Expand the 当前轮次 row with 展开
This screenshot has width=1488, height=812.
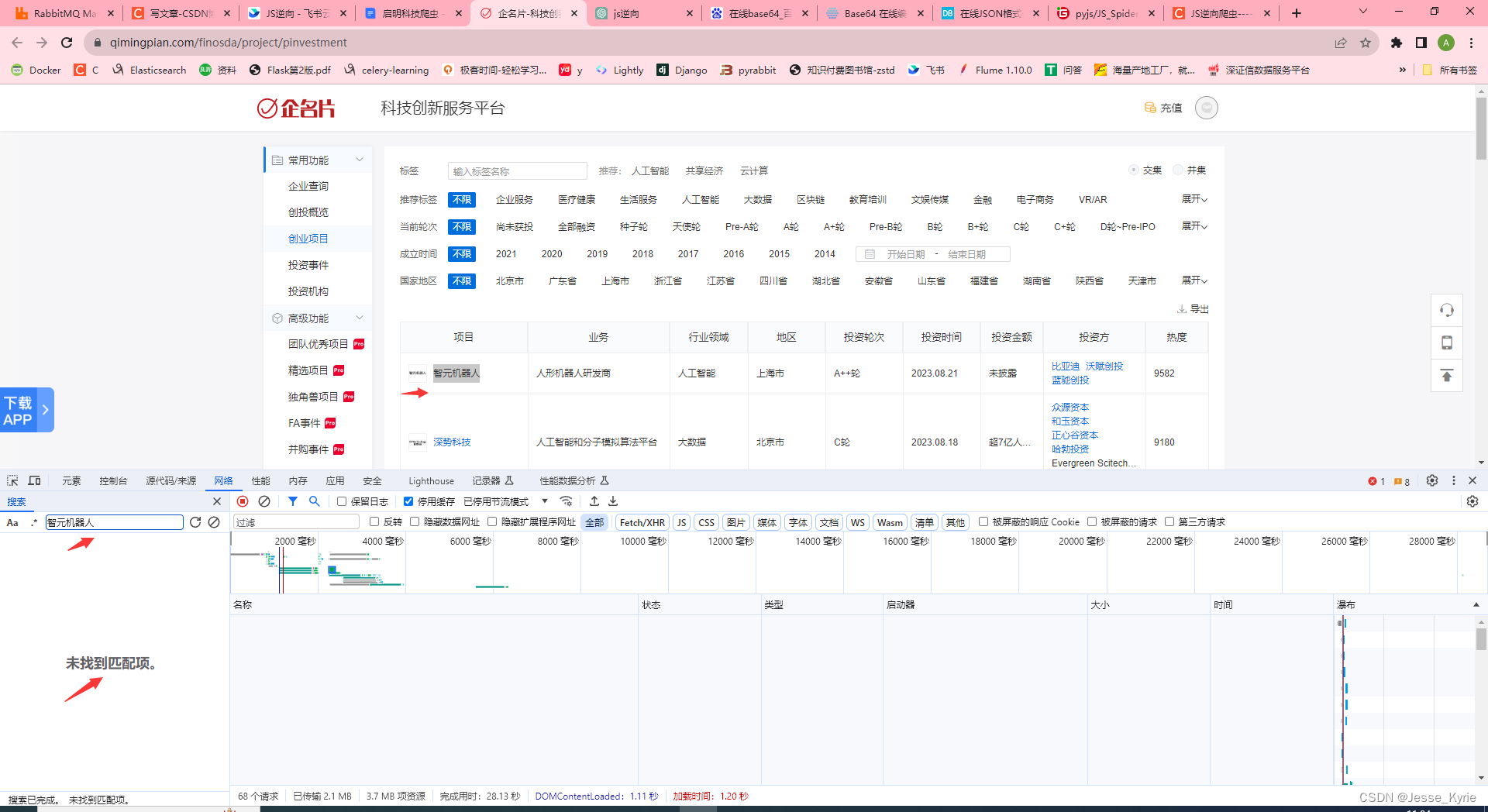click(1194, 226)
